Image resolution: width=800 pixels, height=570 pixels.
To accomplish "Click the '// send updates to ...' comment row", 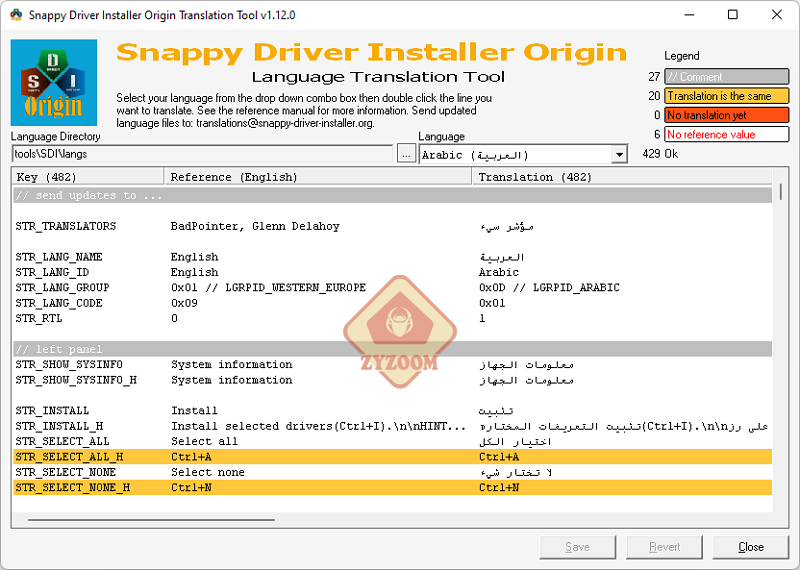I will click(x=392, y=195).
